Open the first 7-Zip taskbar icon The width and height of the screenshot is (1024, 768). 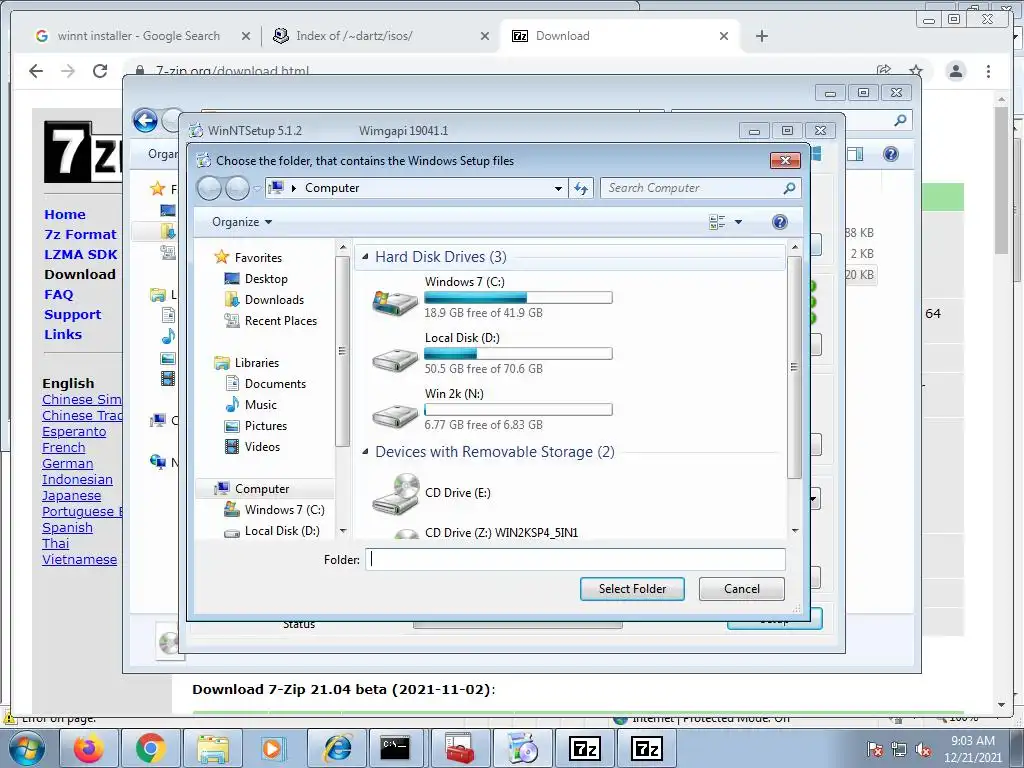(584, 748)
